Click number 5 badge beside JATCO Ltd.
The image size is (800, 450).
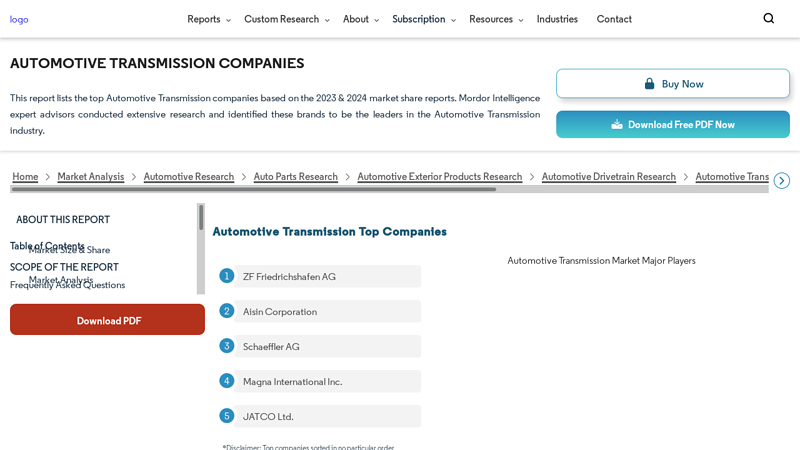click(227, 416)
